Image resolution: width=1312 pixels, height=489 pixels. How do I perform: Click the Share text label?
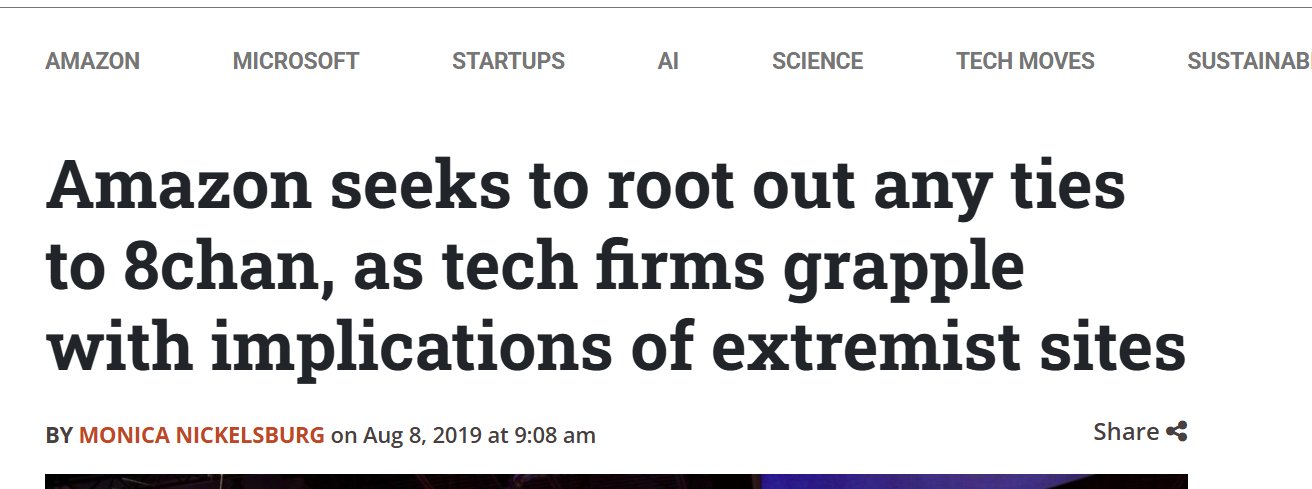[1125, 432]
